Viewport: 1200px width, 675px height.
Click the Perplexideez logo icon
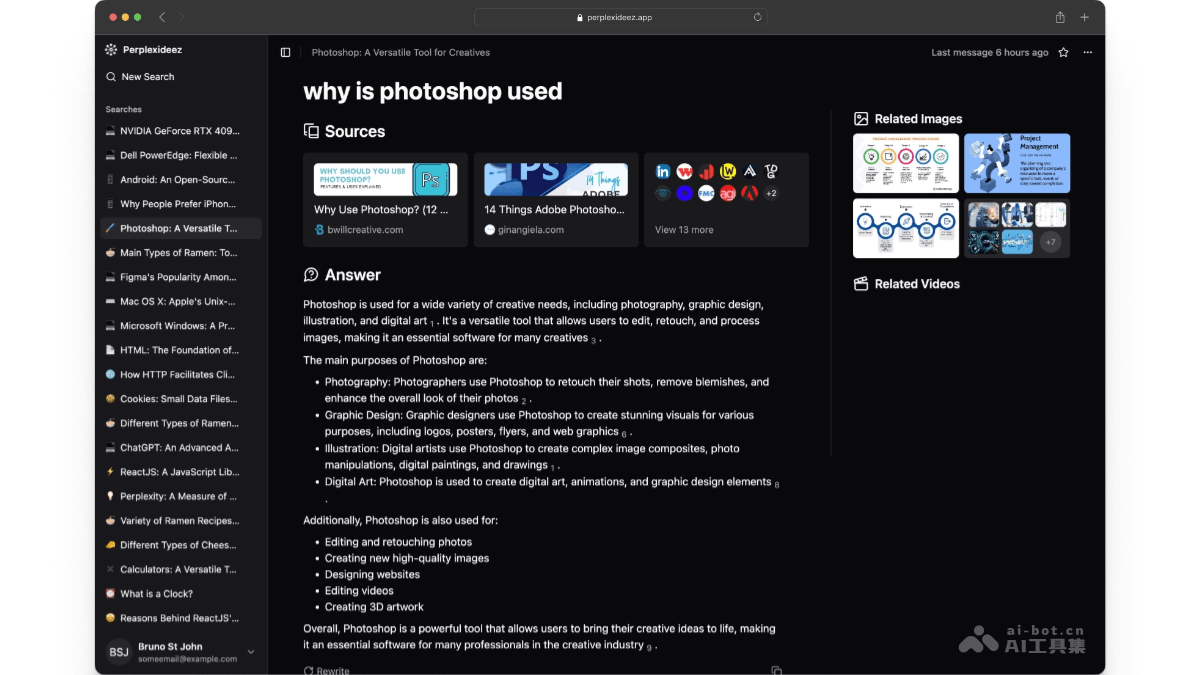[x=111, y=49]
